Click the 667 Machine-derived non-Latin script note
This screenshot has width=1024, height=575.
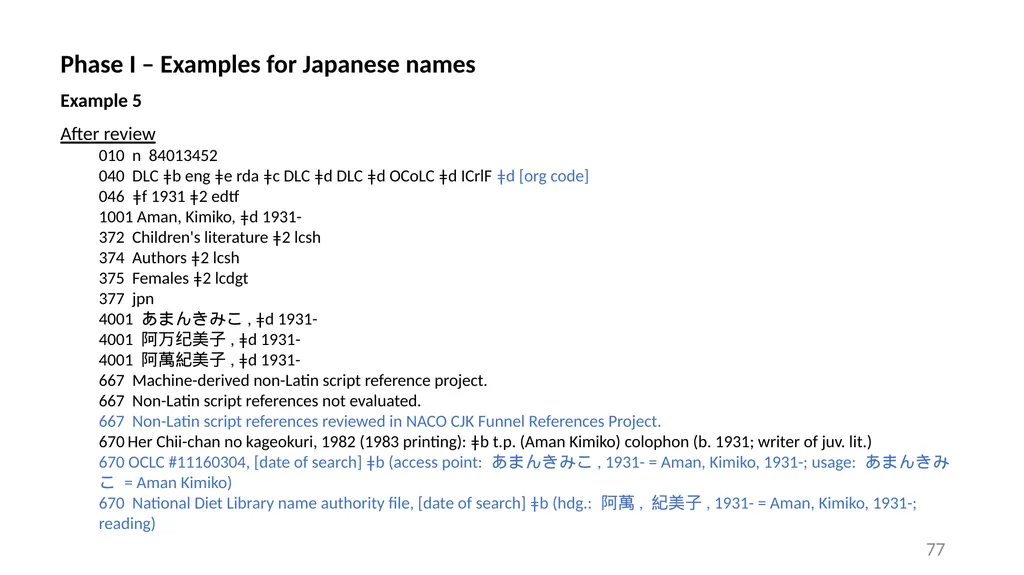tap(293, 380)
